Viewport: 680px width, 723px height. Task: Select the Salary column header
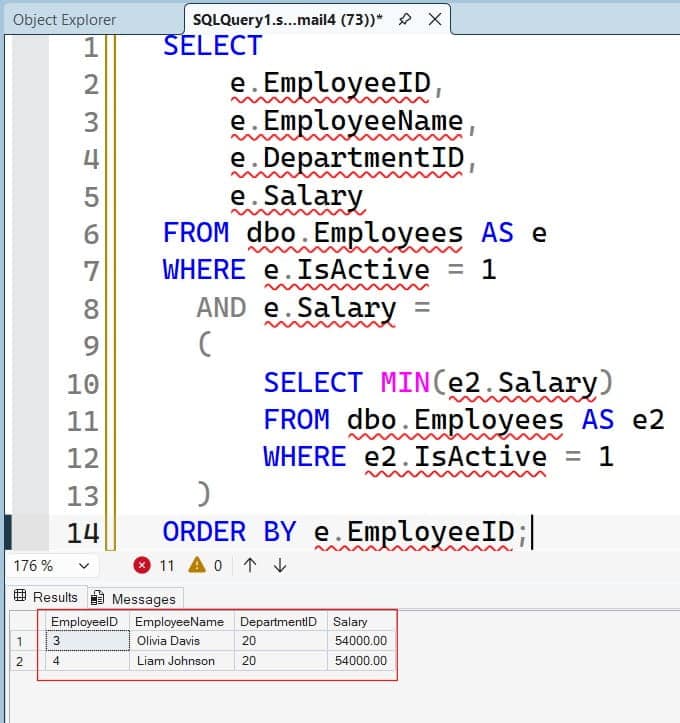[360, 622]
